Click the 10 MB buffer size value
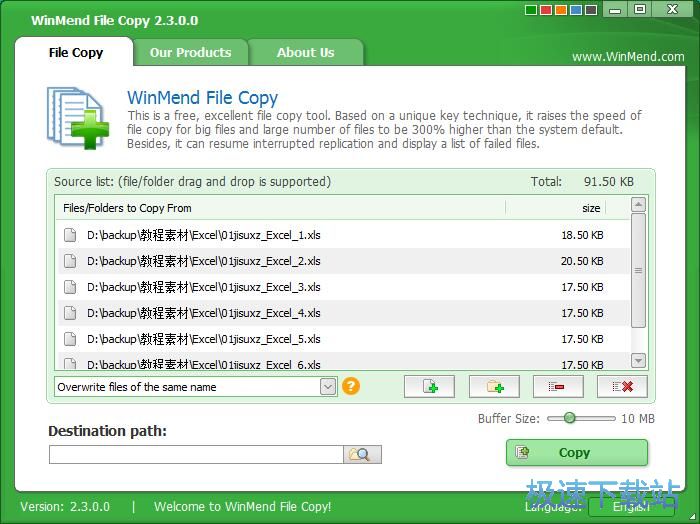 click(638, 419)
